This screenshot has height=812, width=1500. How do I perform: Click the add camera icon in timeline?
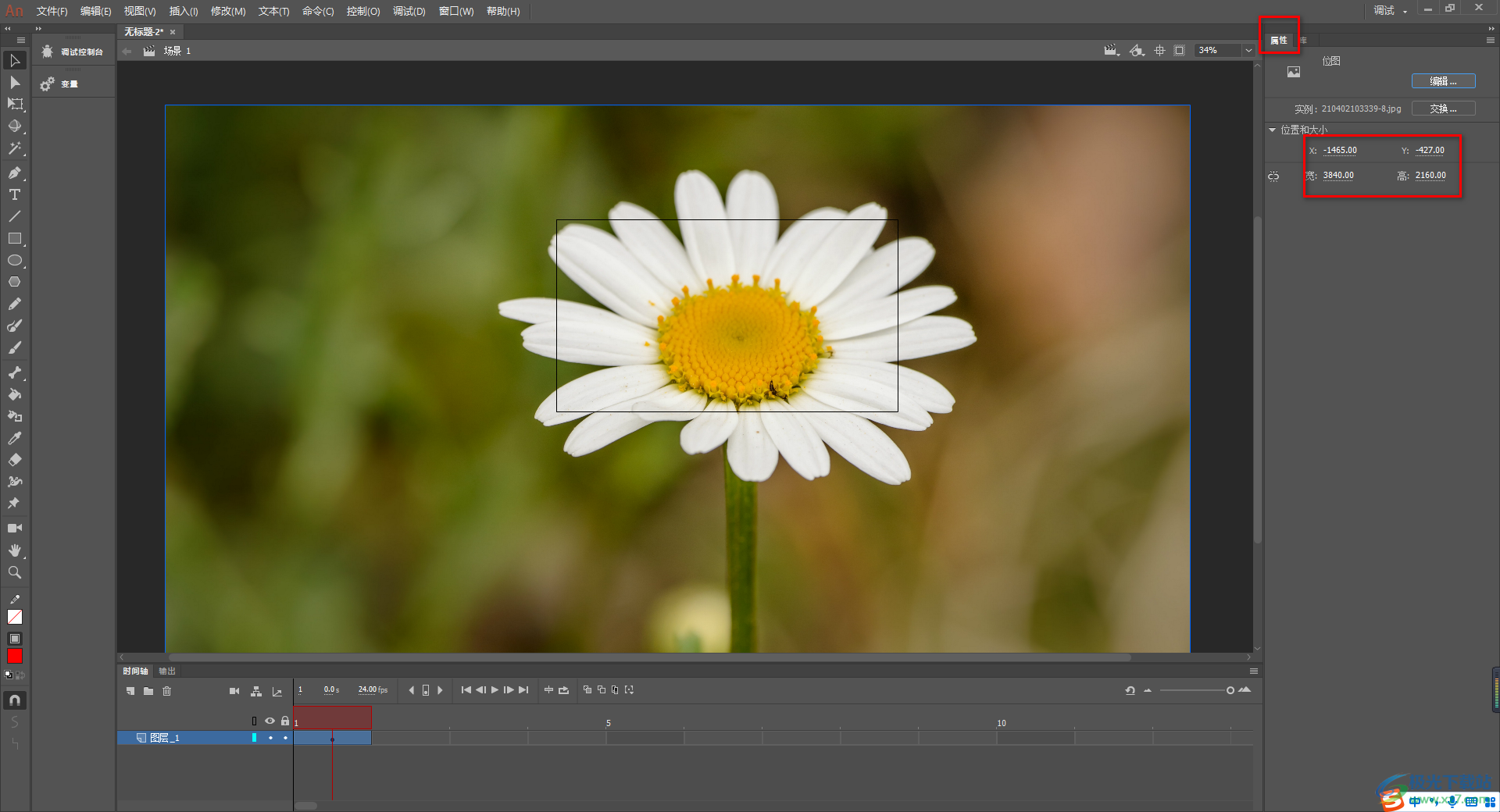click(234, 691)
